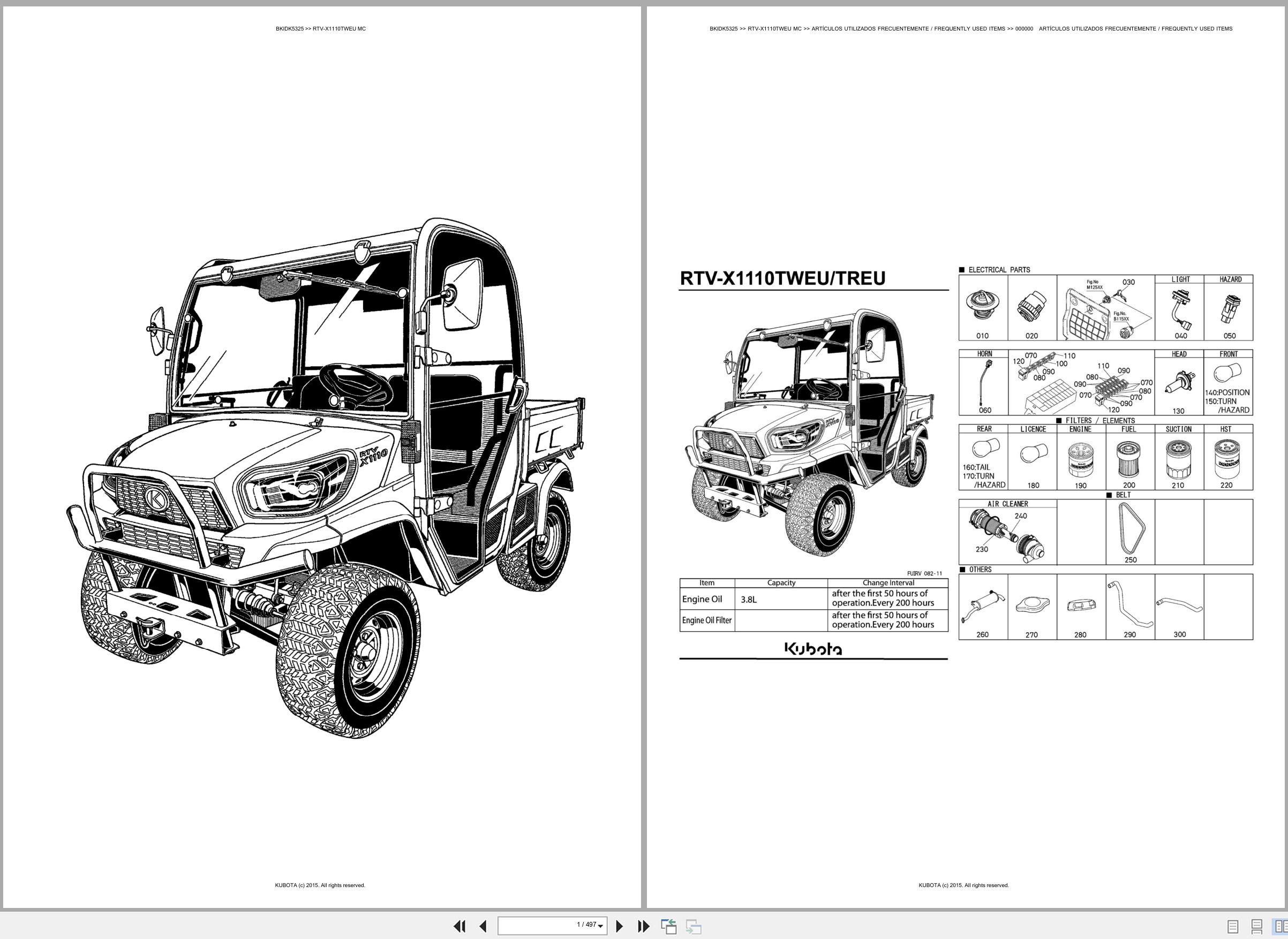
Task: Click the Capacity column header
Action: click(x=781, y=582)
